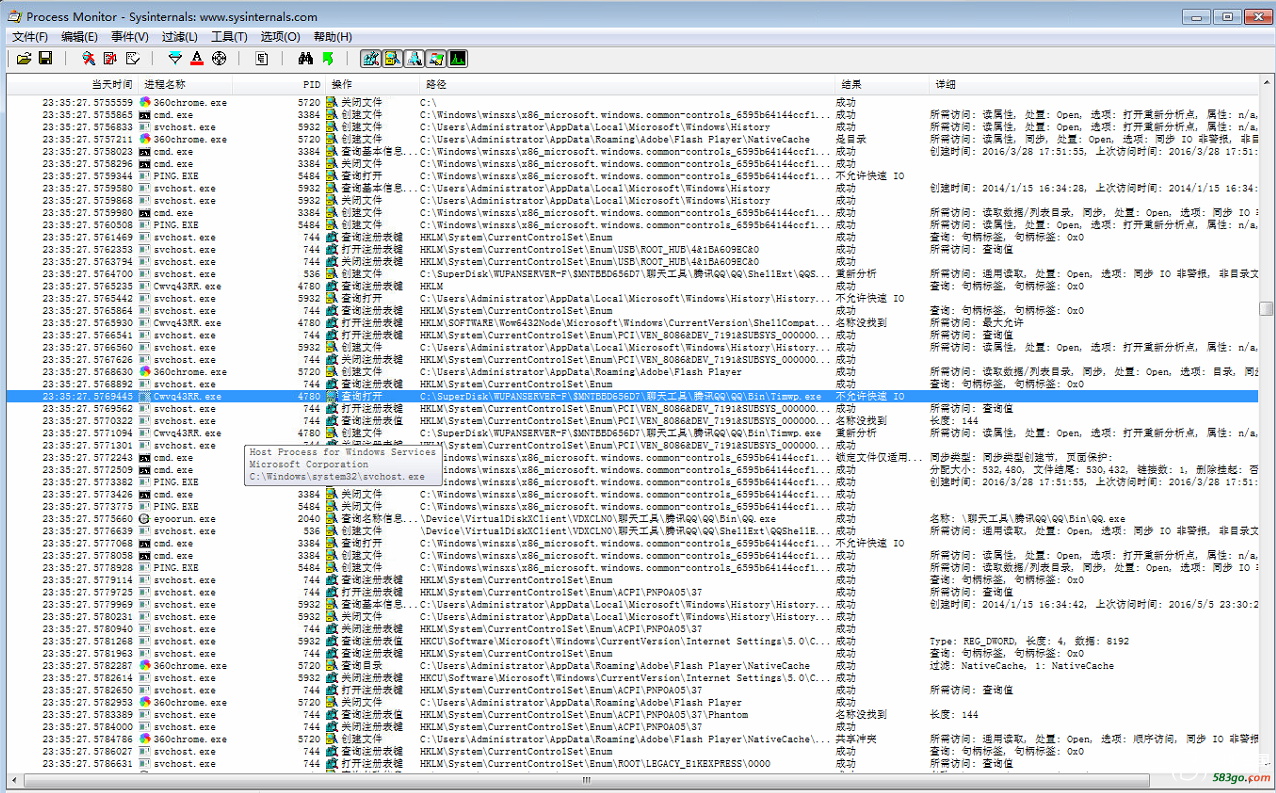Click the 过滤: NativeCache detail cell
1276x793 pixels.
click(1021, 666)
